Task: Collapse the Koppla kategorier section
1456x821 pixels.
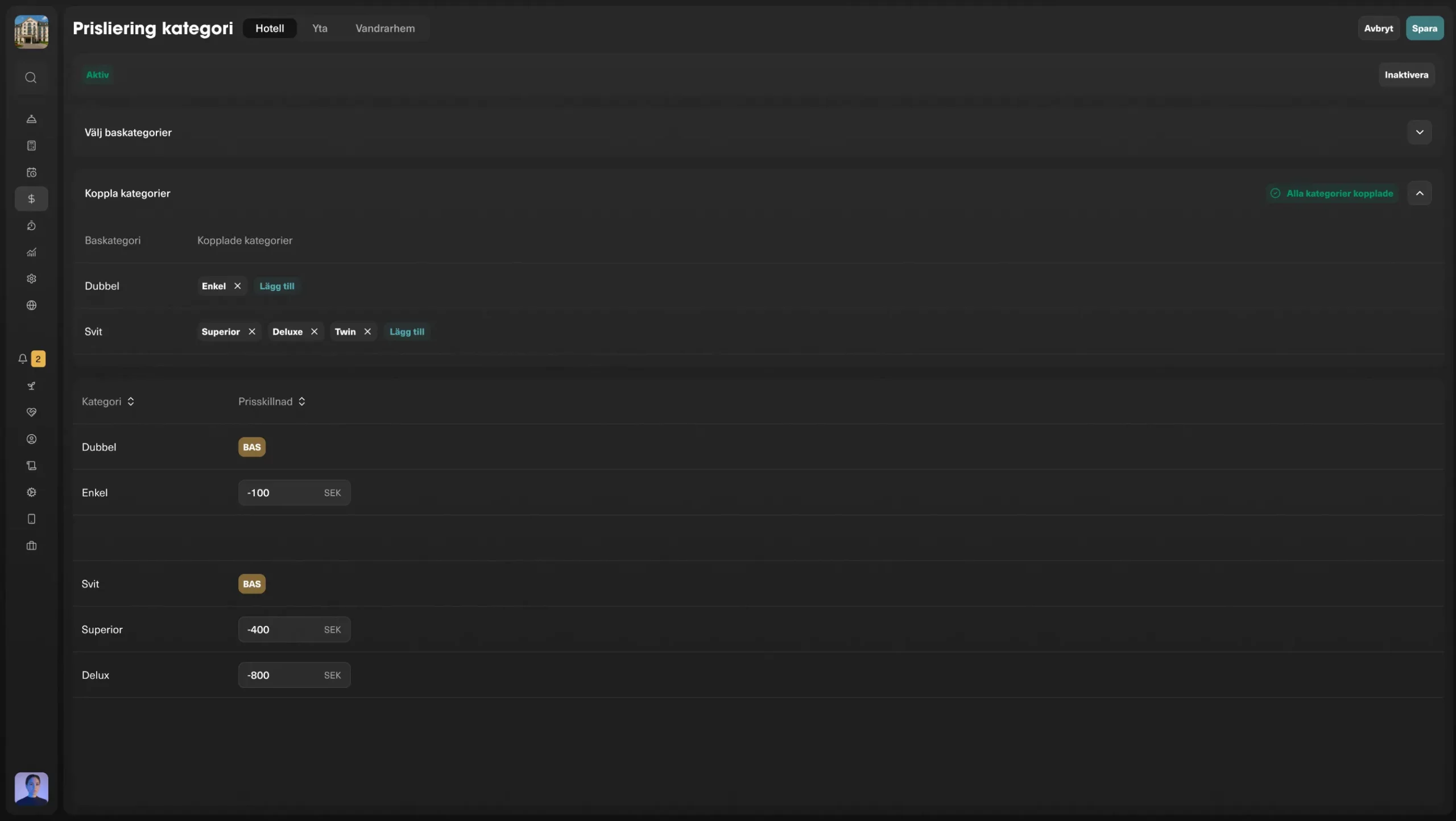Action: click(1419, 193)
